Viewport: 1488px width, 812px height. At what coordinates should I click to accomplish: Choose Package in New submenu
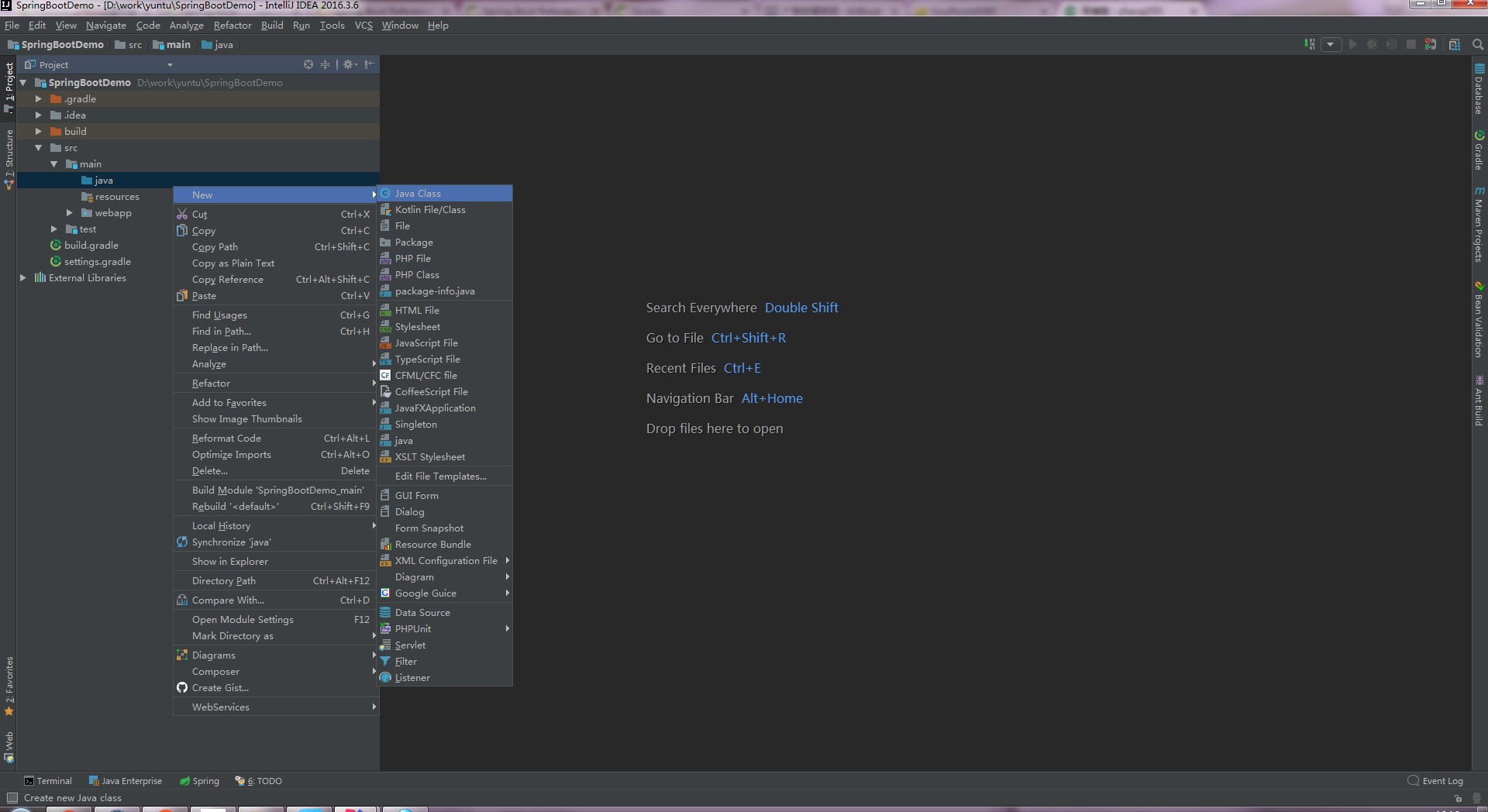445,242
